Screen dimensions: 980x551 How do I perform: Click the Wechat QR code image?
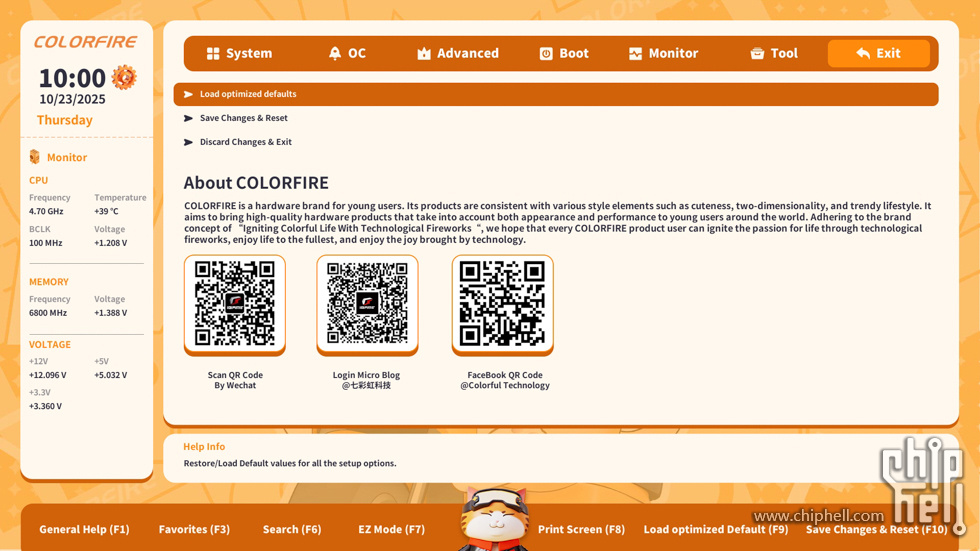tap(235, 303)
